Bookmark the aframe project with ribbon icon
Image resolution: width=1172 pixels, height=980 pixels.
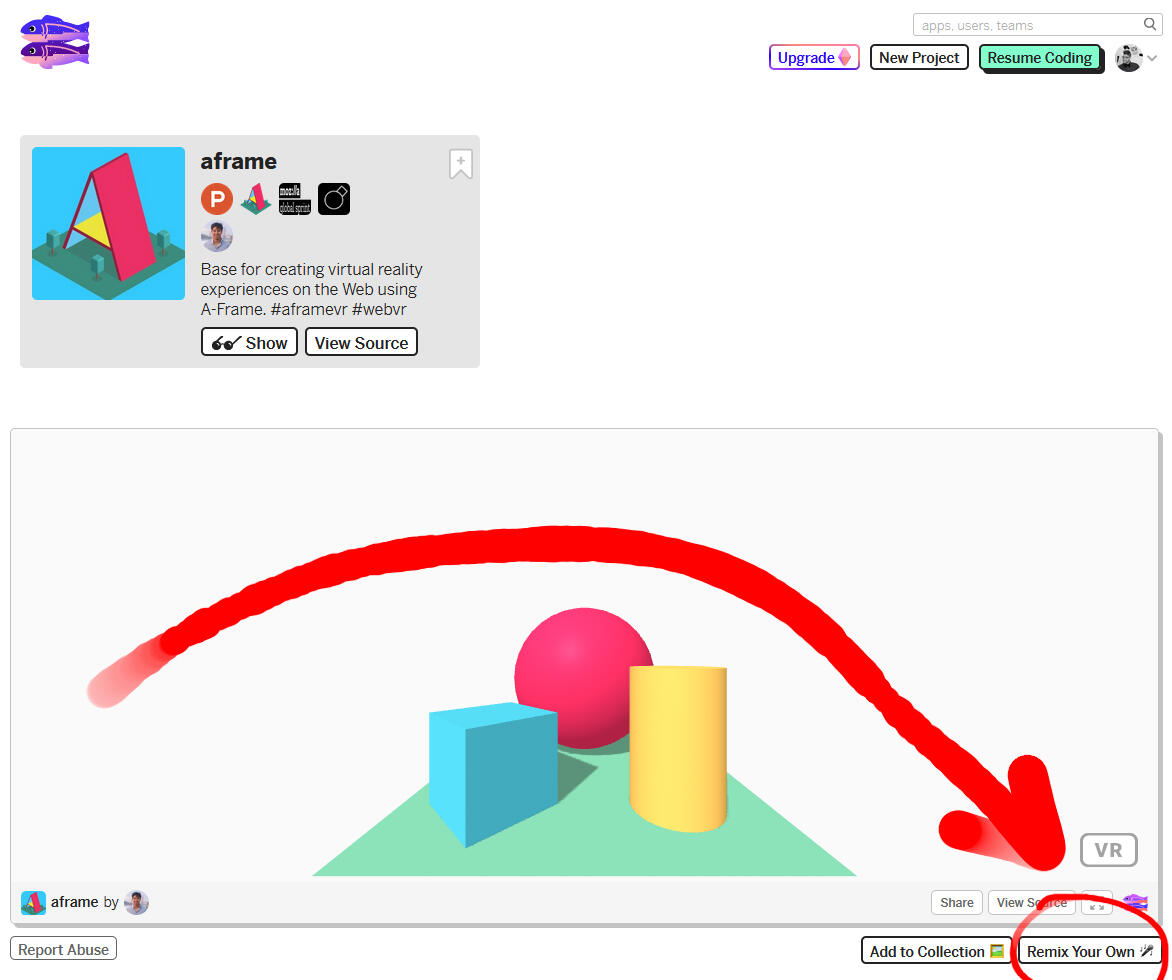click(x=460, y=164)
